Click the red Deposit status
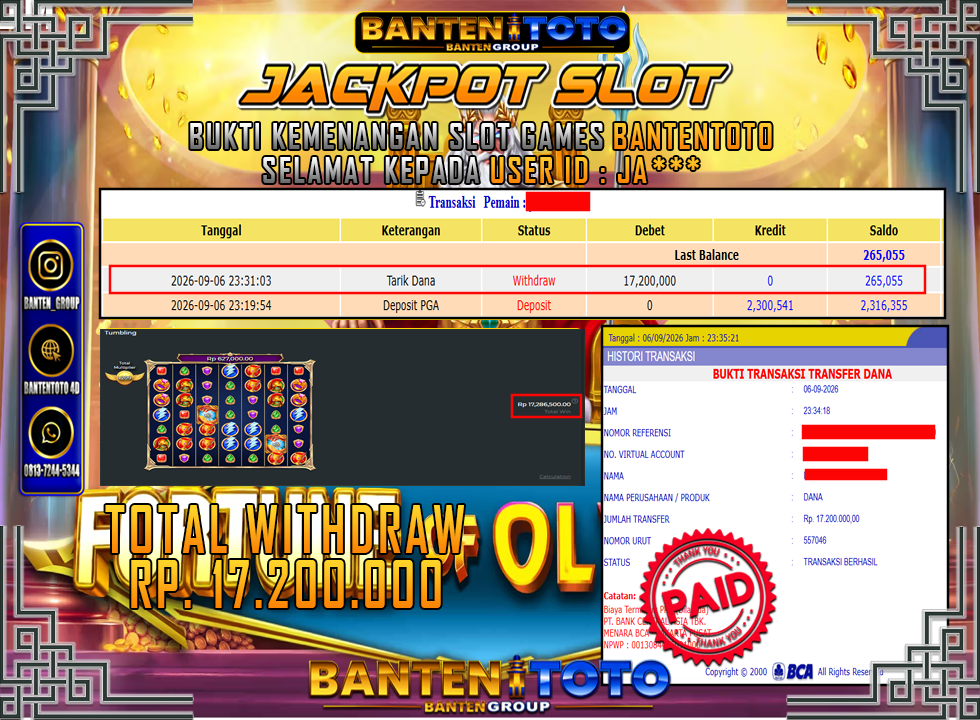The image size is (980, 720). pyautogui.click(x=534, y=306)
